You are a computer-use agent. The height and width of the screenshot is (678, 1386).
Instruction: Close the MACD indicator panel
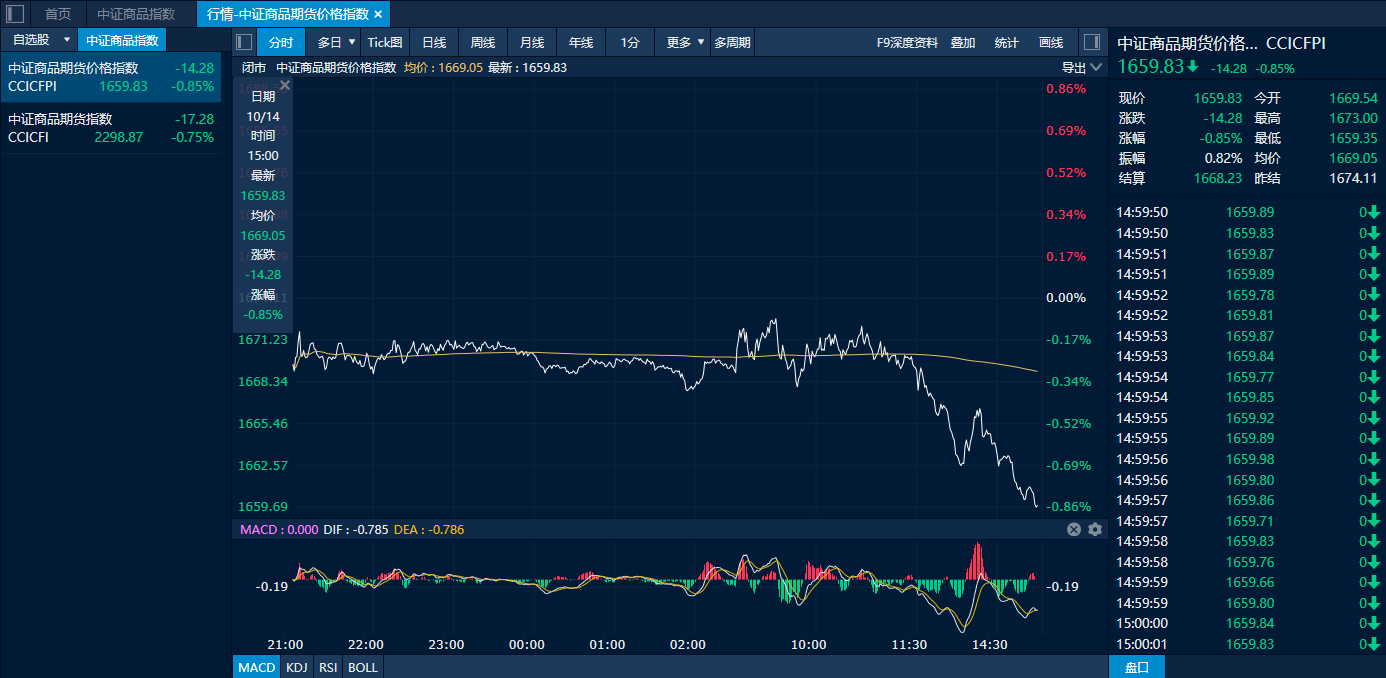pyautogui.click(x=1074, y=529)
